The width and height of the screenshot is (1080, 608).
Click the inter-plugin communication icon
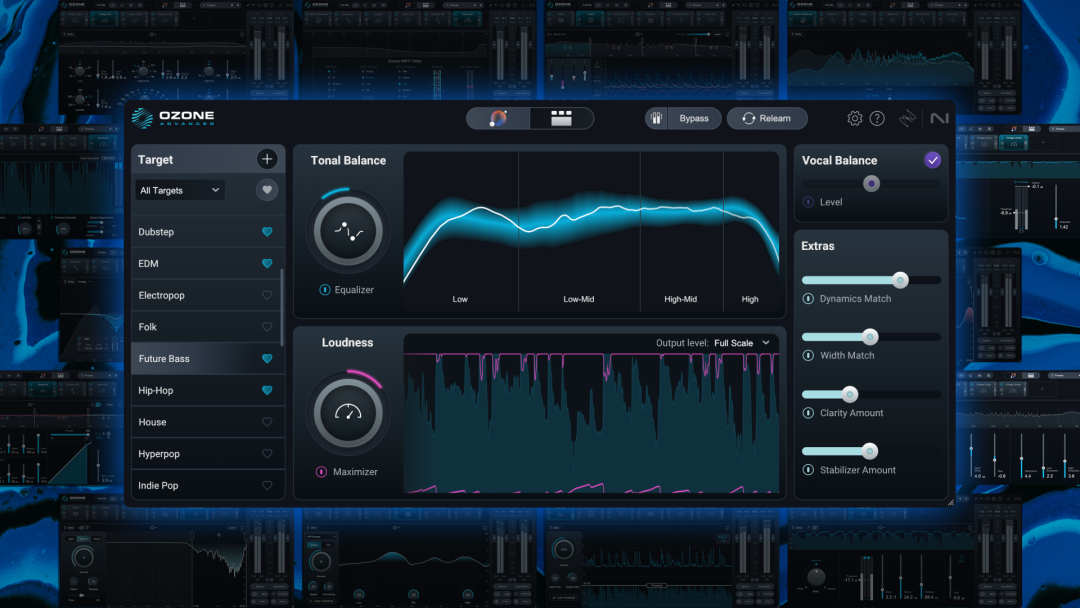click(x=908, y=118)
